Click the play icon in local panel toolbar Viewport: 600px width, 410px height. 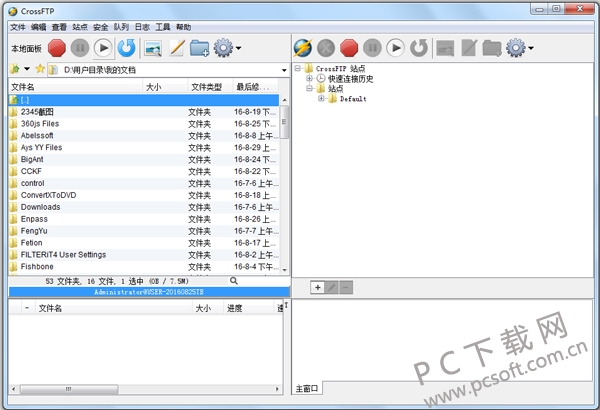pos(103,48)
